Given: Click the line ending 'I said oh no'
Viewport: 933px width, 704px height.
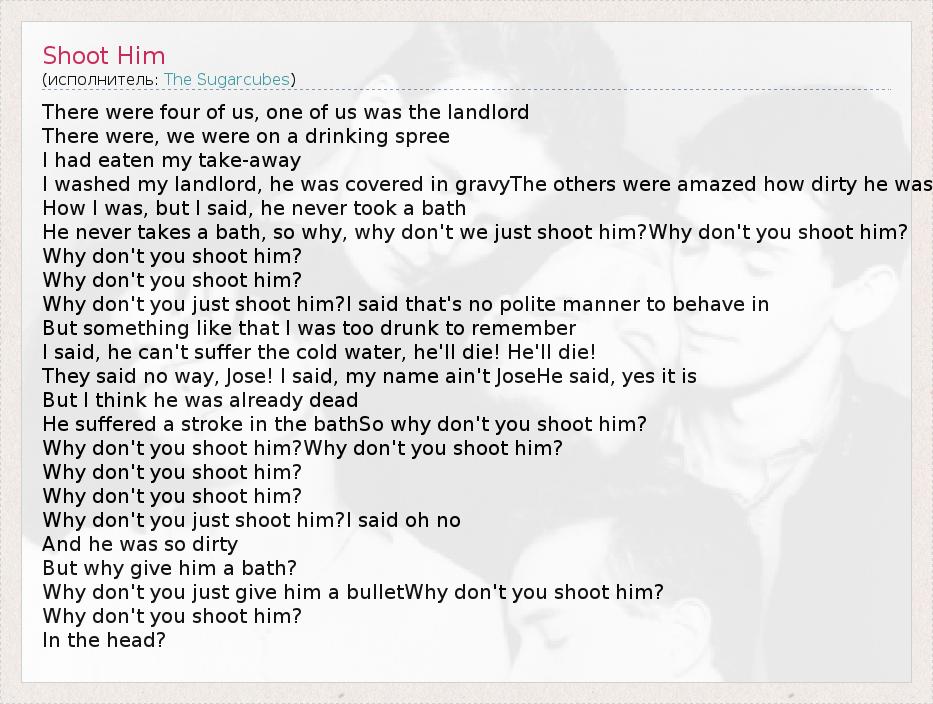Looking at the screenshot, I should pos(251,520).
